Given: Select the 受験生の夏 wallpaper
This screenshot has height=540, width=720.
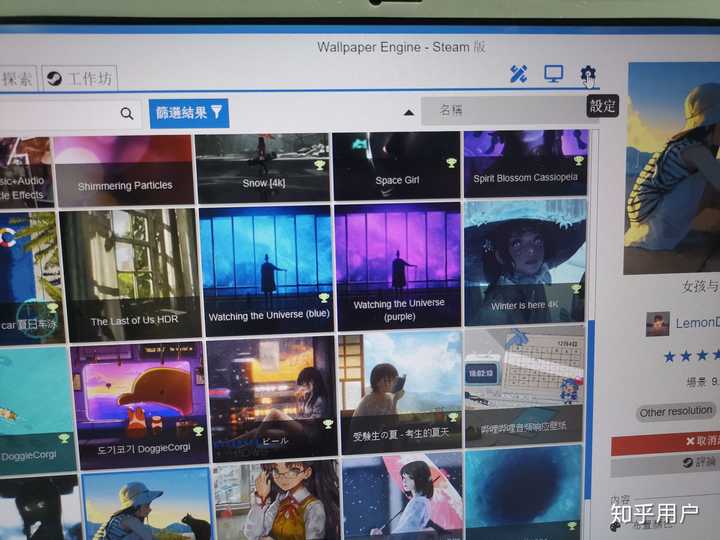Looking at the screenshot, I should pyautogui.click(x=401, y=393).
